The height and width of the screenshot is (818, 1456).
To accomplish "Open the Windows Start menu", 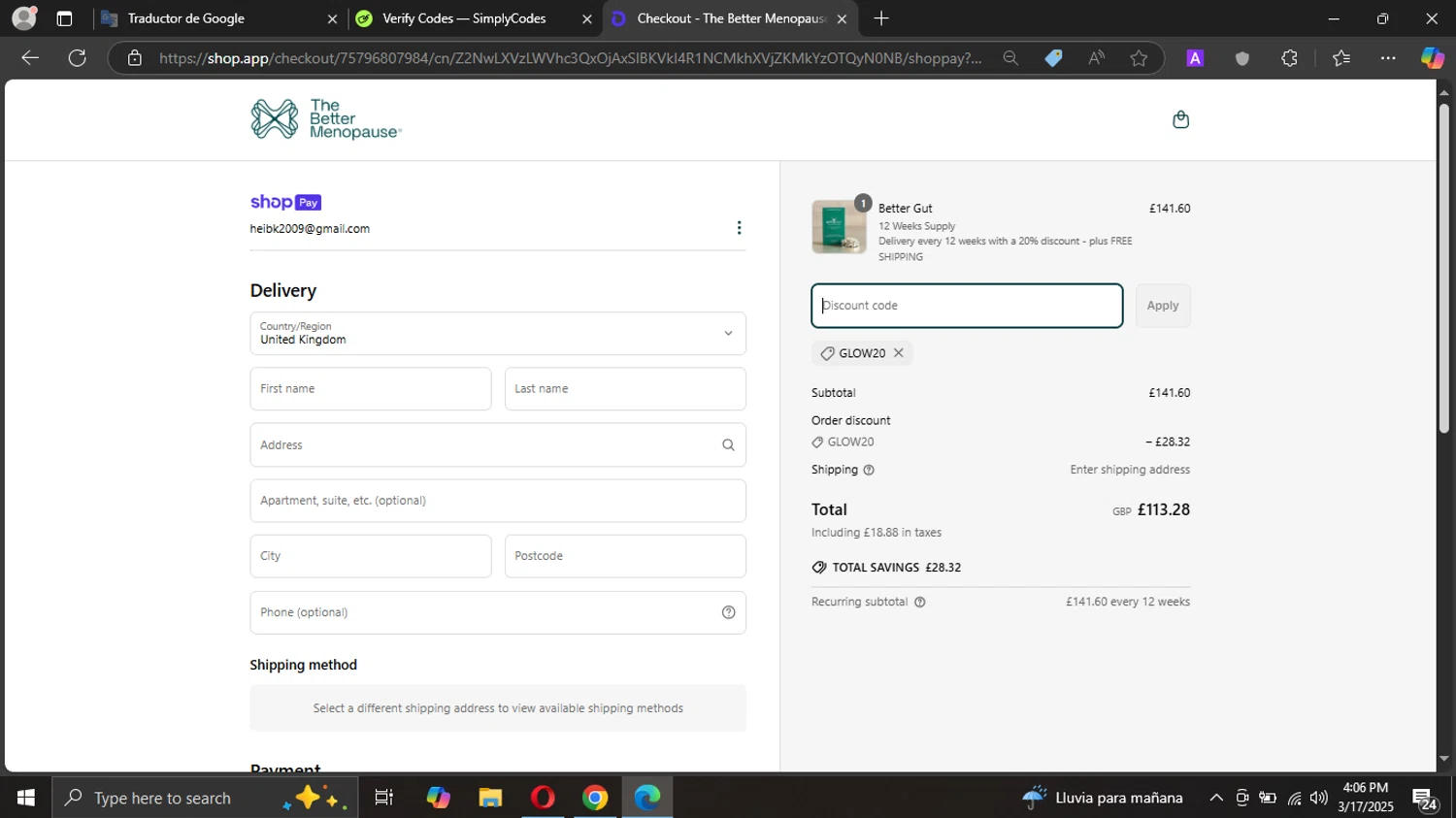I will (x=26, y=798).
